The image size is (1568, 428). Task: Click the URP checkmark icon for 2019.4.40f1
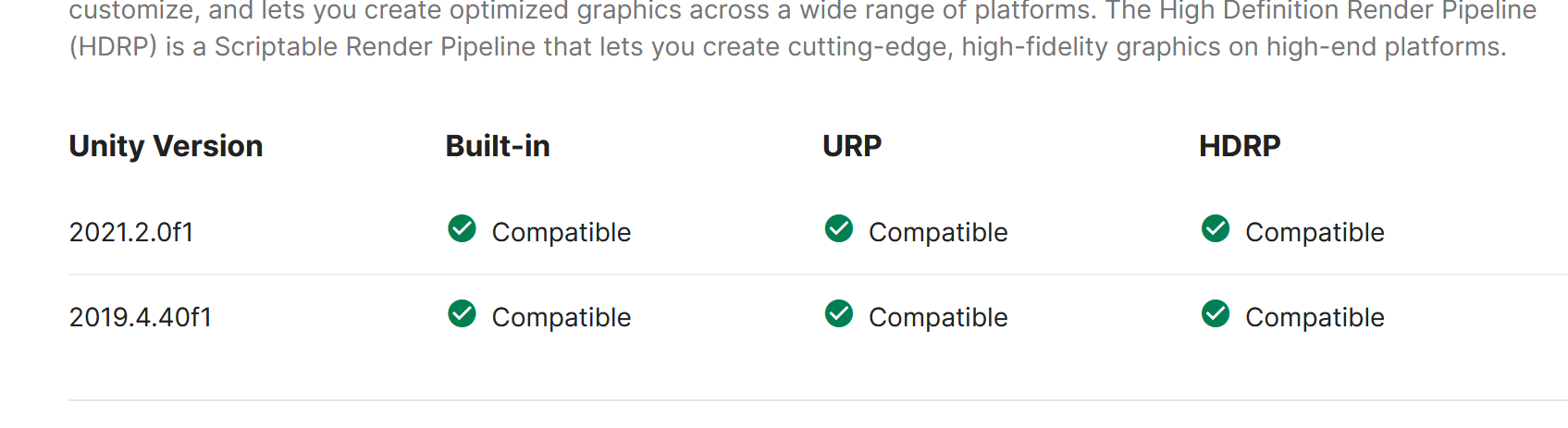tap(839, 313)
